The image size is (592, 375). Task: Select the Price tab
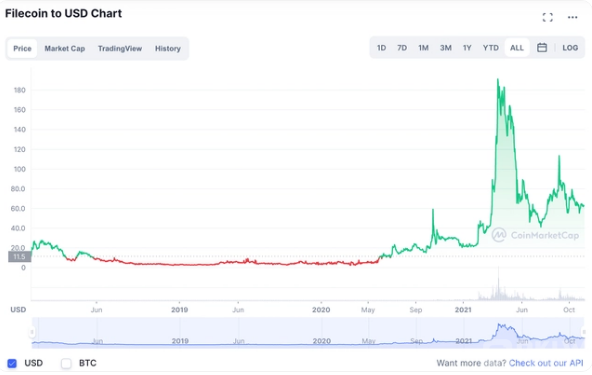pos(22,48)
